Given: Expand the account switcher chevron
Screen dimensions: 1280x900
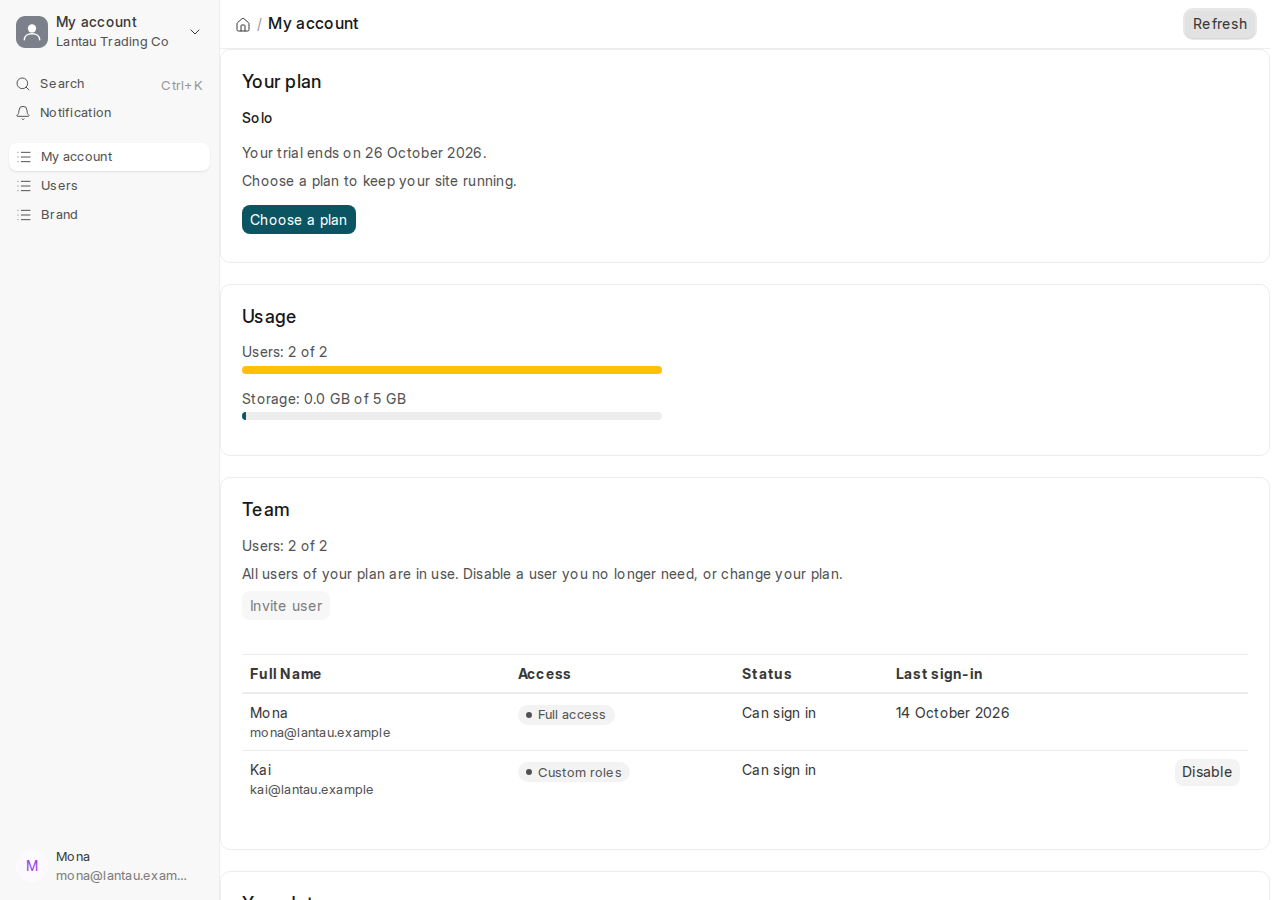Looking at the screenshot, I should click(x=195, y=32).
